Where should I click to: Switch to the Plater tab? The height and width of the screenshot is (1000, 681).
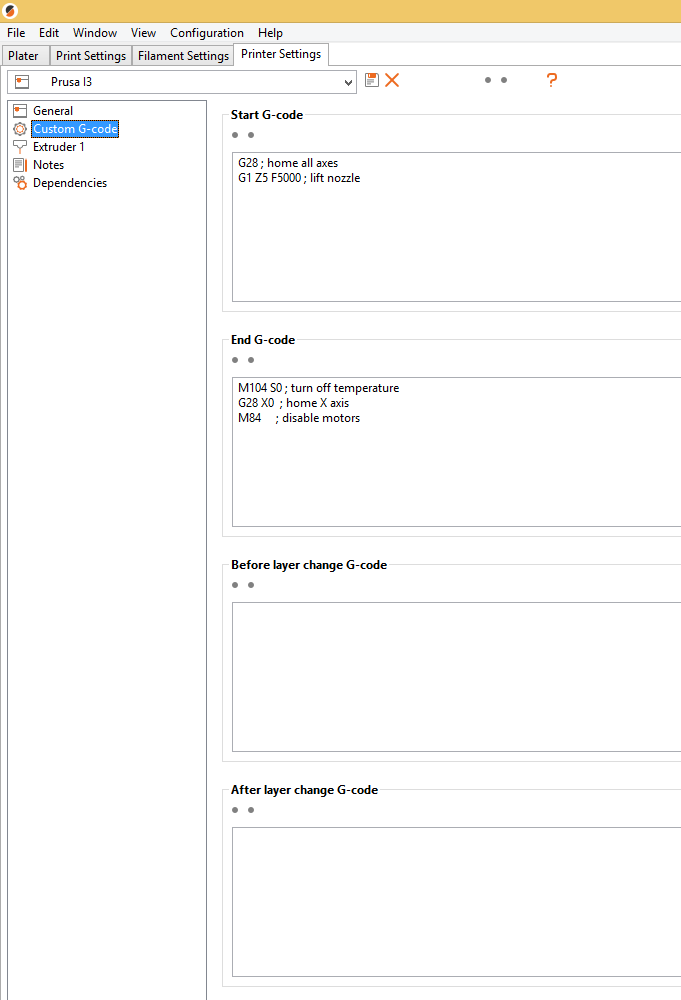24,55
